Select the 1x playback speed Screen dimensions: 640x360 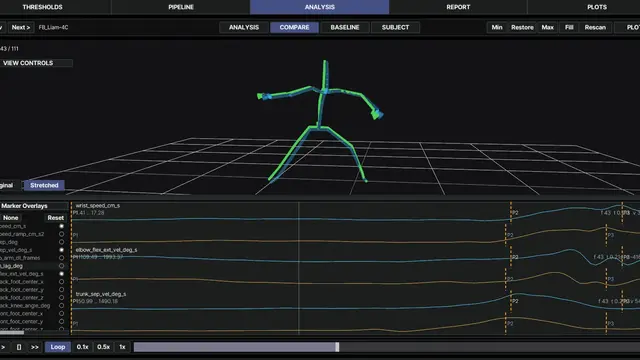pos(122,347)
